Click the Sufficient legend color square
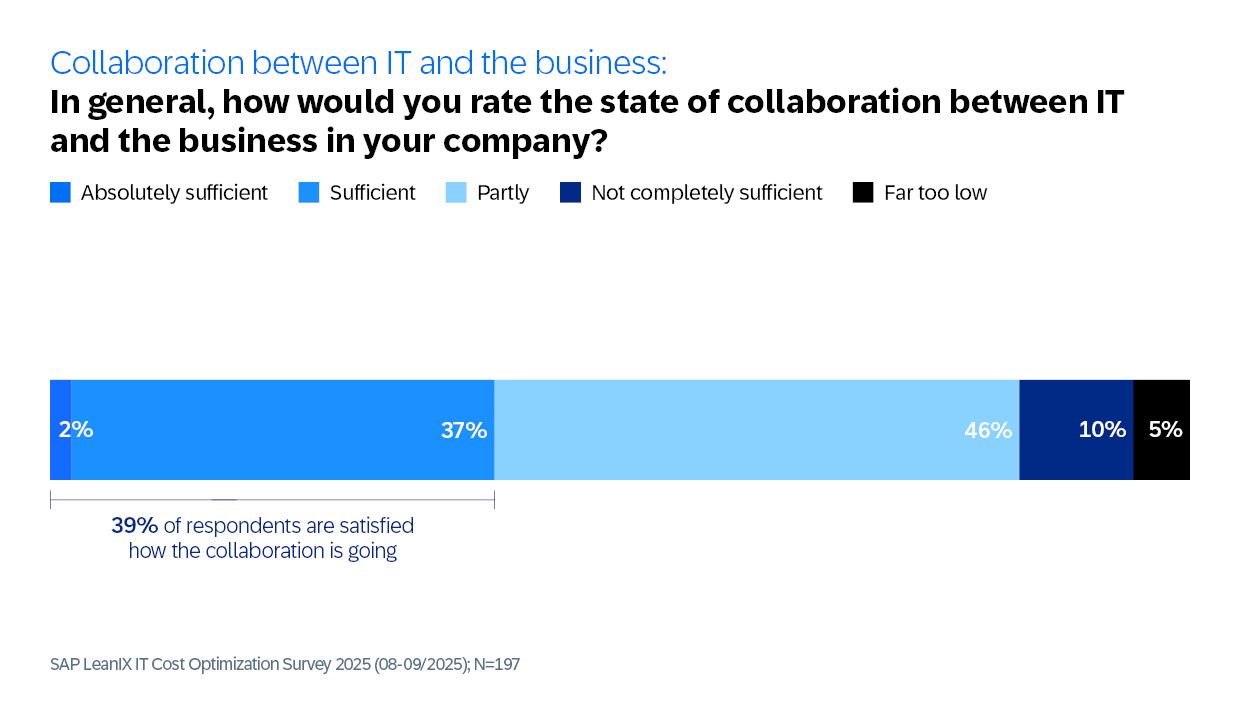 point(309,193)
